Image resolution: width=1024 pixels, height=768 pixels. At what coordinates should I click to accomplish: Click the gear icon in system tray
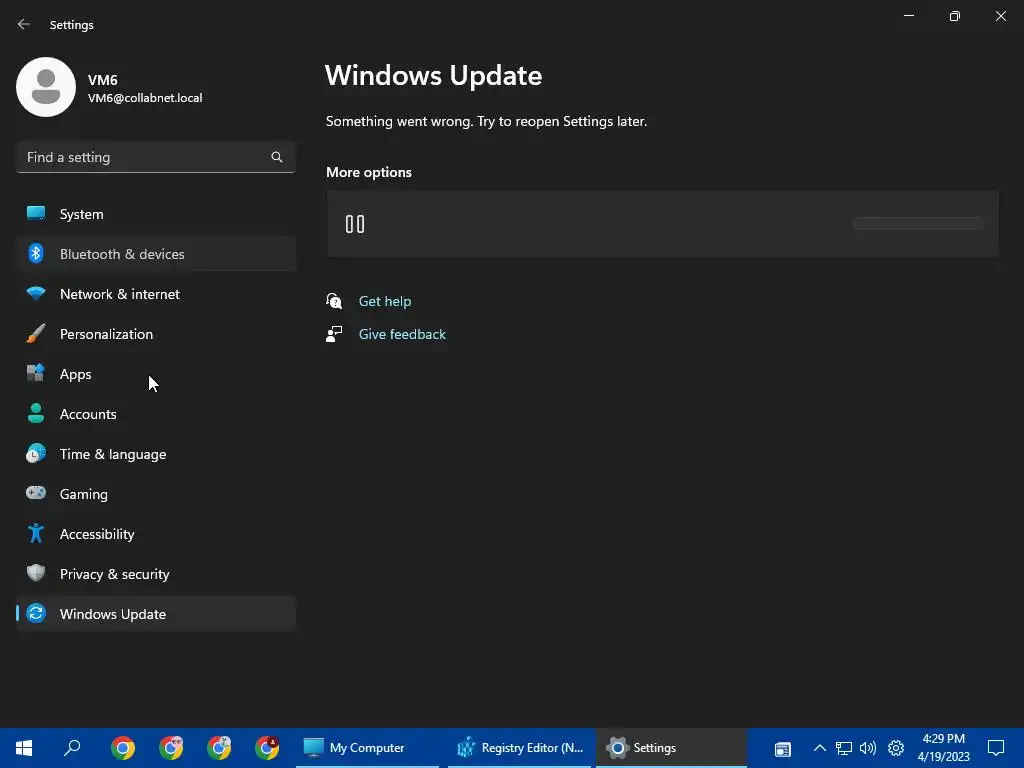pyautogui.click(x=896, y=748)
